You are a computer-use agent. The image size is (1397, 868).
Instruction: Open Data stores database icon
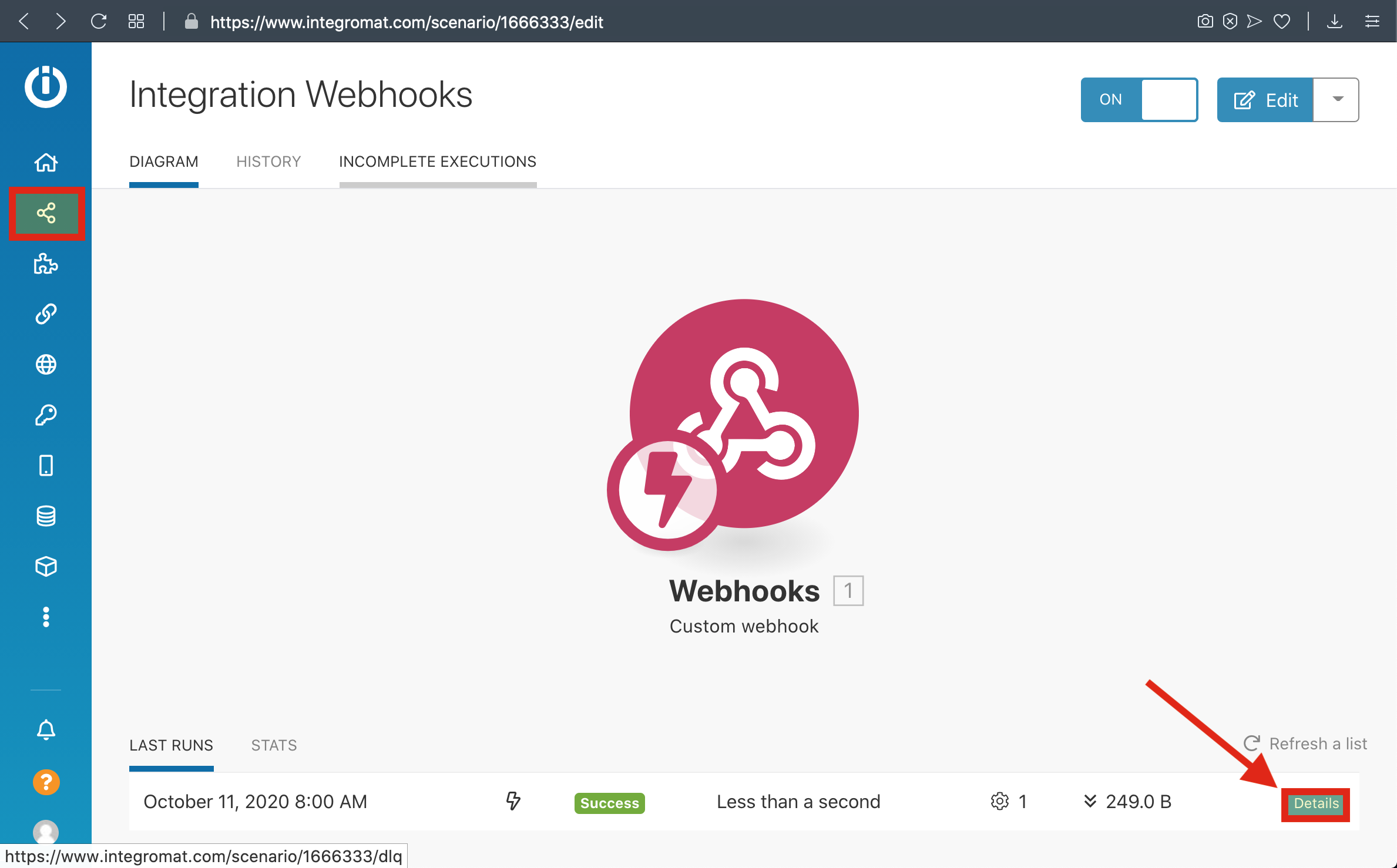coord(46,516)
